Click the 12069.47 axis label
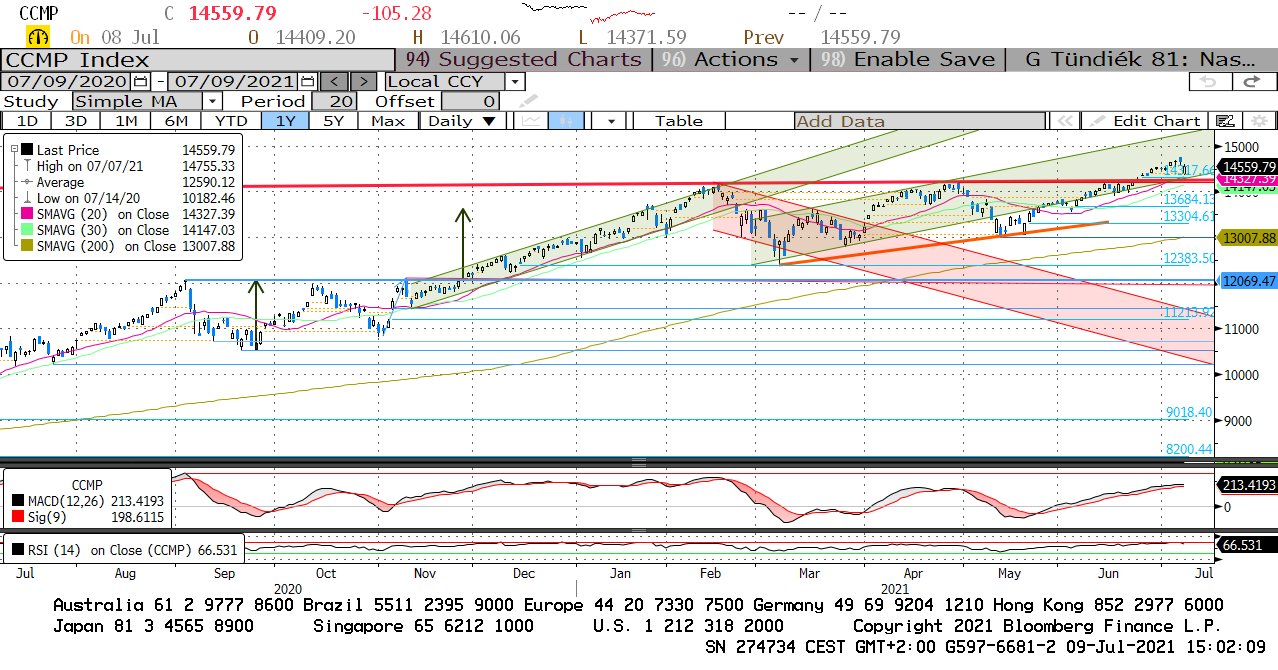1278x670 pixels. coord(1249,281)
